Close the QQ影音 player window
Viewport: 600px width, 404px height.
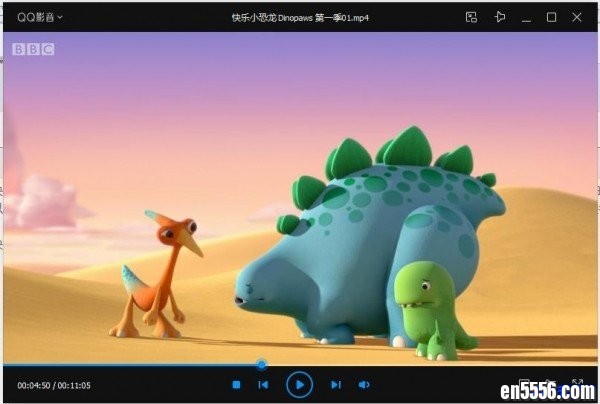(577, 17)
